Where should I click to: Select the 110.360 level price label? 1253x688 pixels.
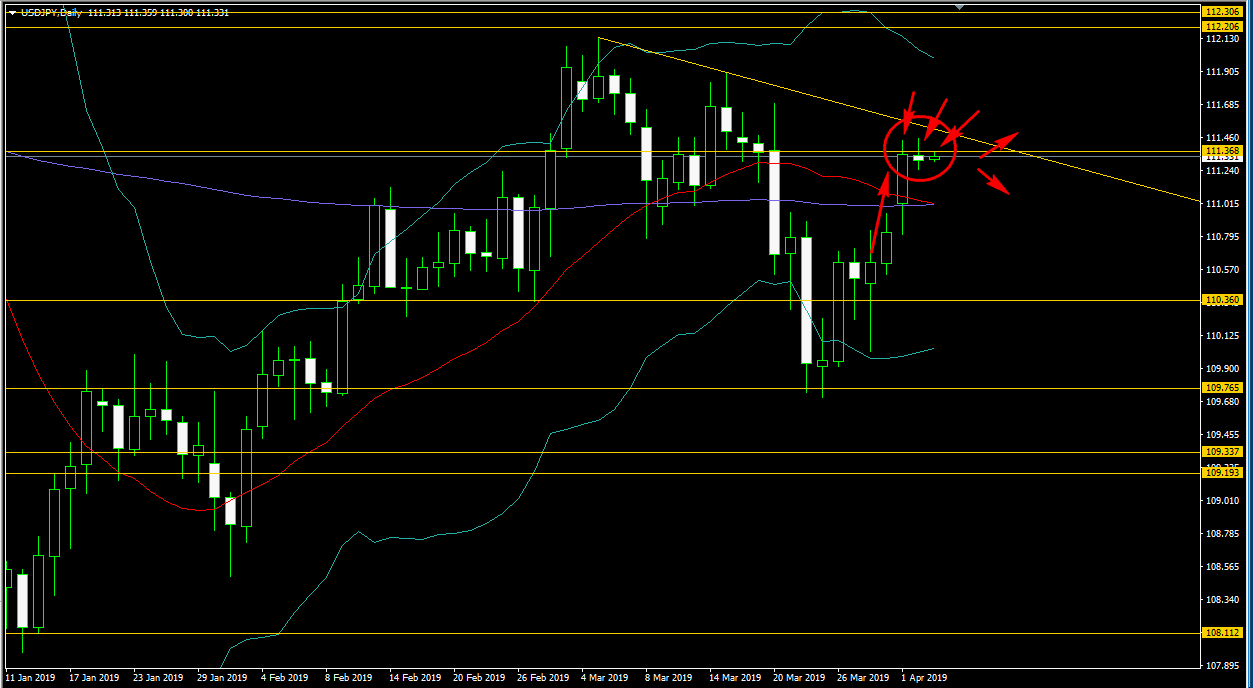[x=1223, y=300]
